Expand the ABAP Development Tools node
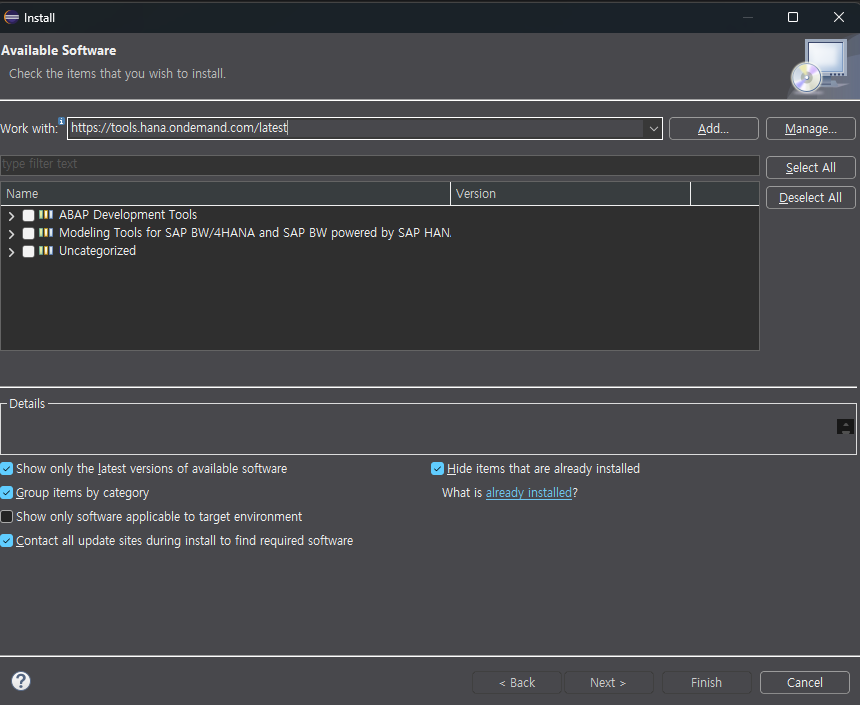This screenshot has width=860, height=705. point(11,216)
